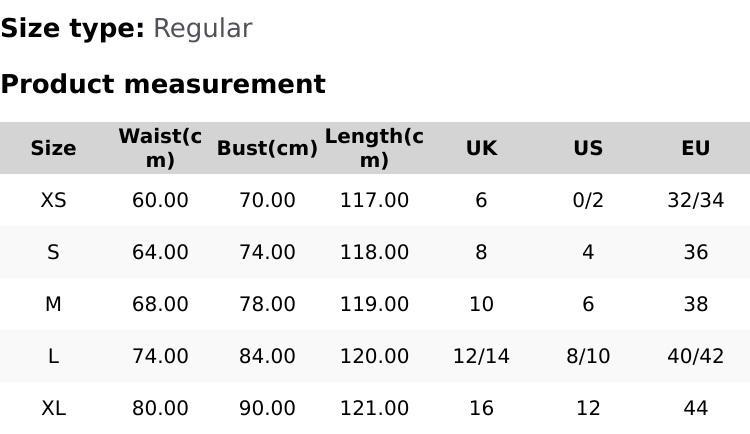This screenshot has width=750, height=434.
Task: Select the 8/10 US size cell
Action: (588, 356)
